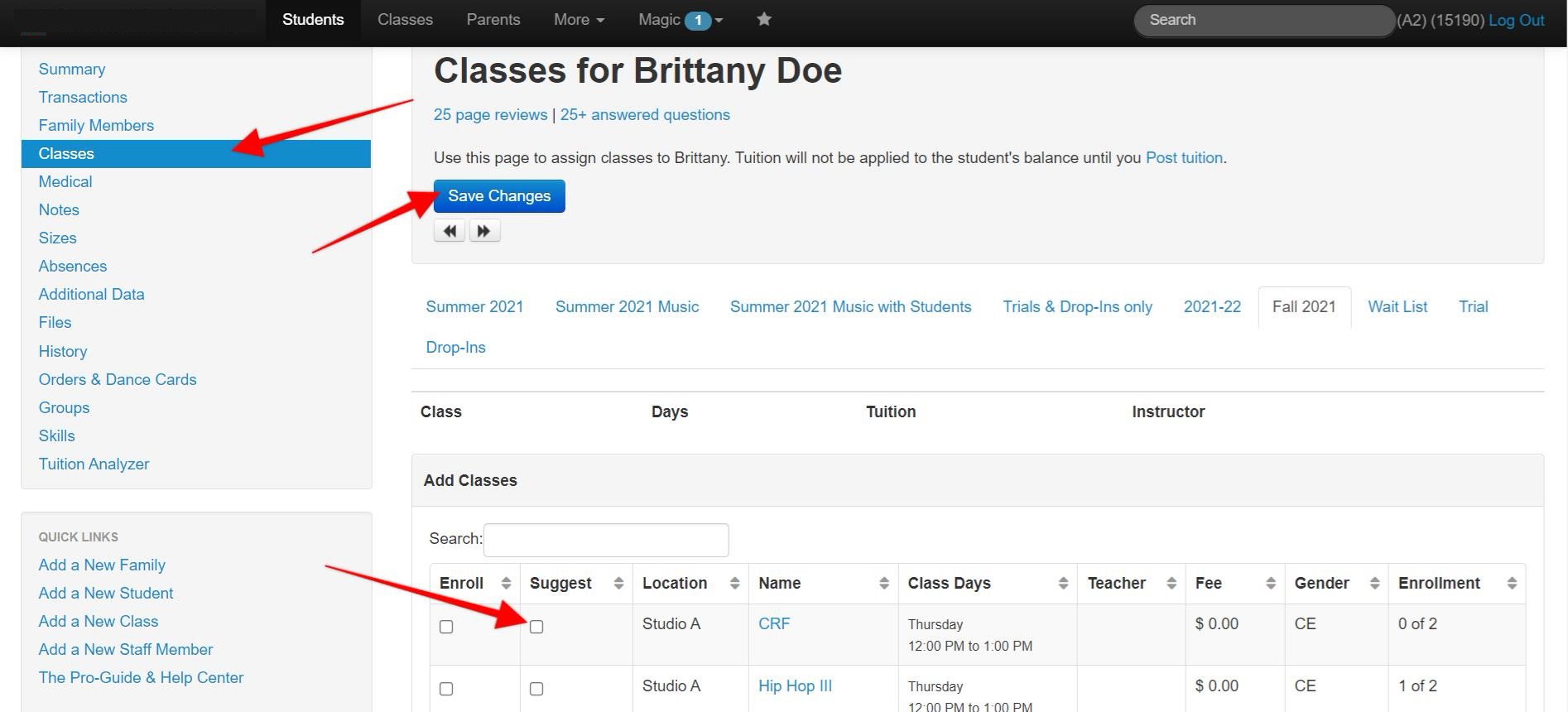The width and height of the screenshot is (1568, 712).
Task: Click the Add Classes search field
Action: point(606,540)
